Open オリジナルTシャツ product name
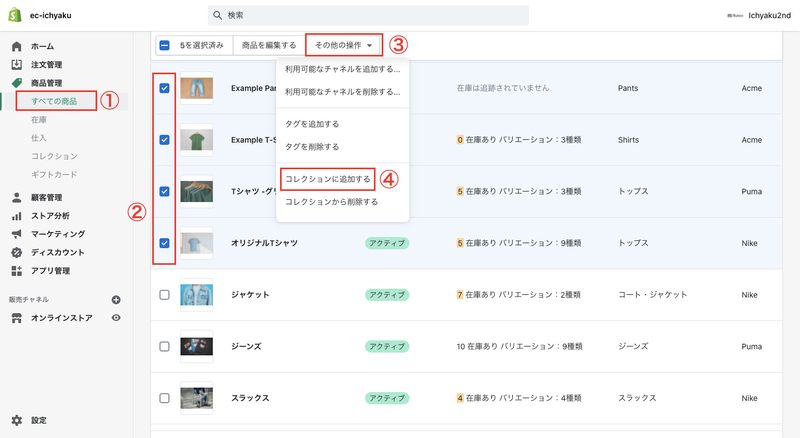Image resolution: width=800 pixels, height=438 pixels. [x=264, y=243]
